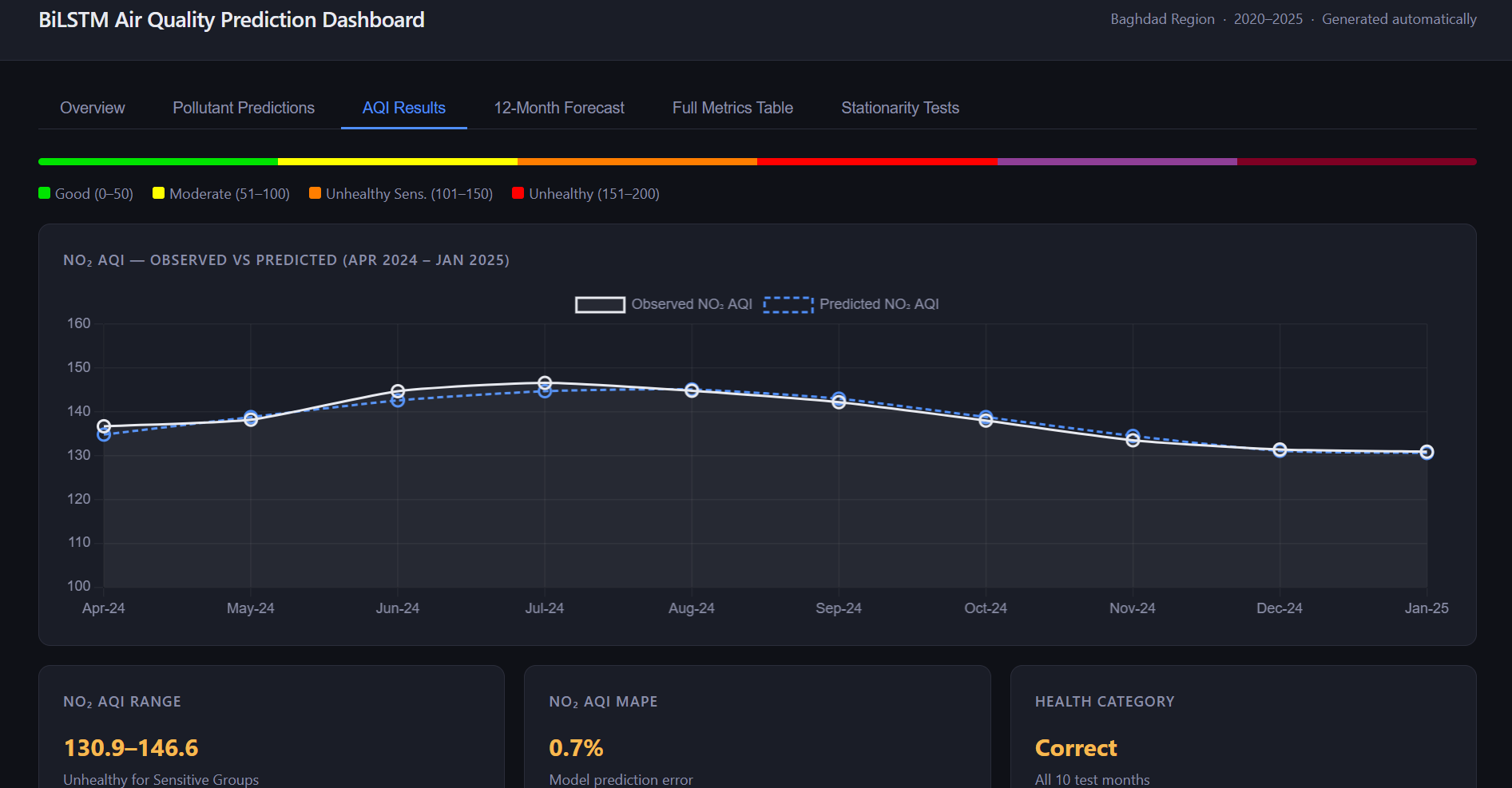
Task: Click the NO₂ AQI MAPE card heading
Action: [x=603, y=702]
